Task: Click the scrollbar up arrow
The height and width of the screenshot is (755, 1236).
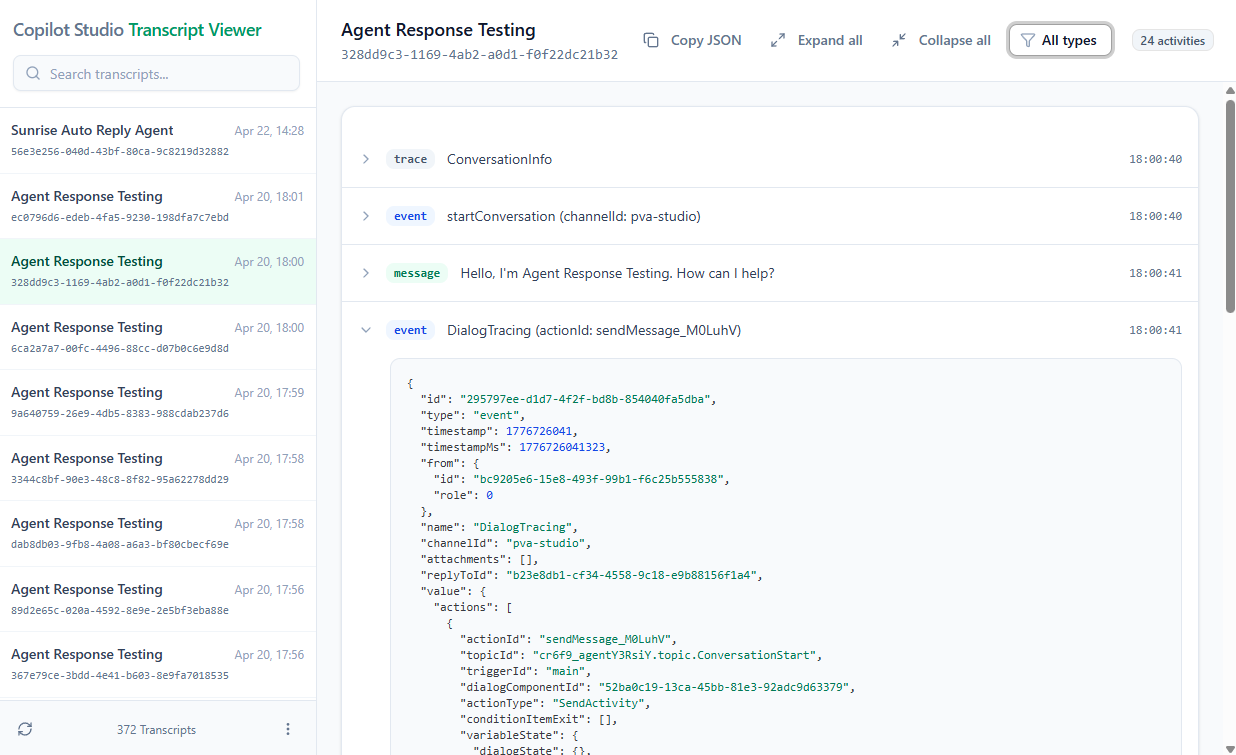Action: tap(1230, 89)
